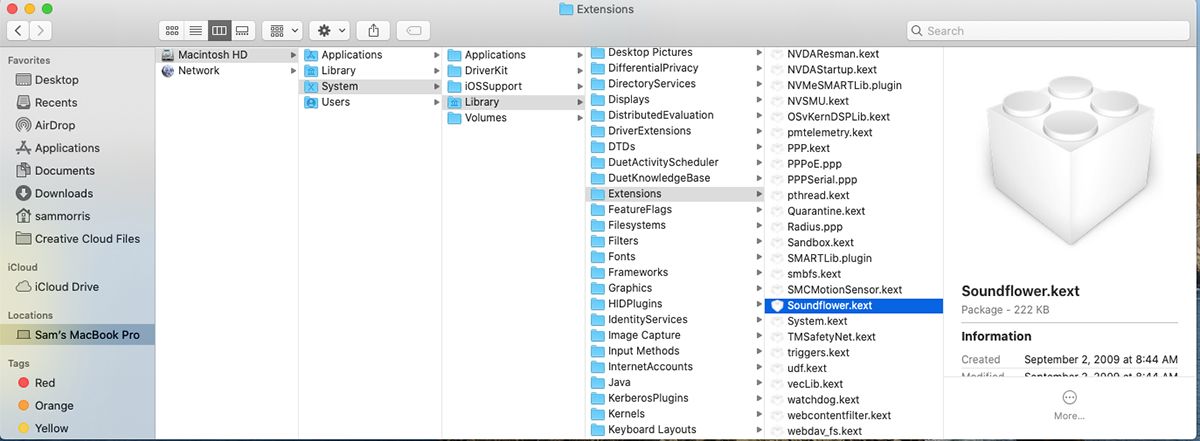
Task: Switch to gallery view
Action: pos(242,31)
